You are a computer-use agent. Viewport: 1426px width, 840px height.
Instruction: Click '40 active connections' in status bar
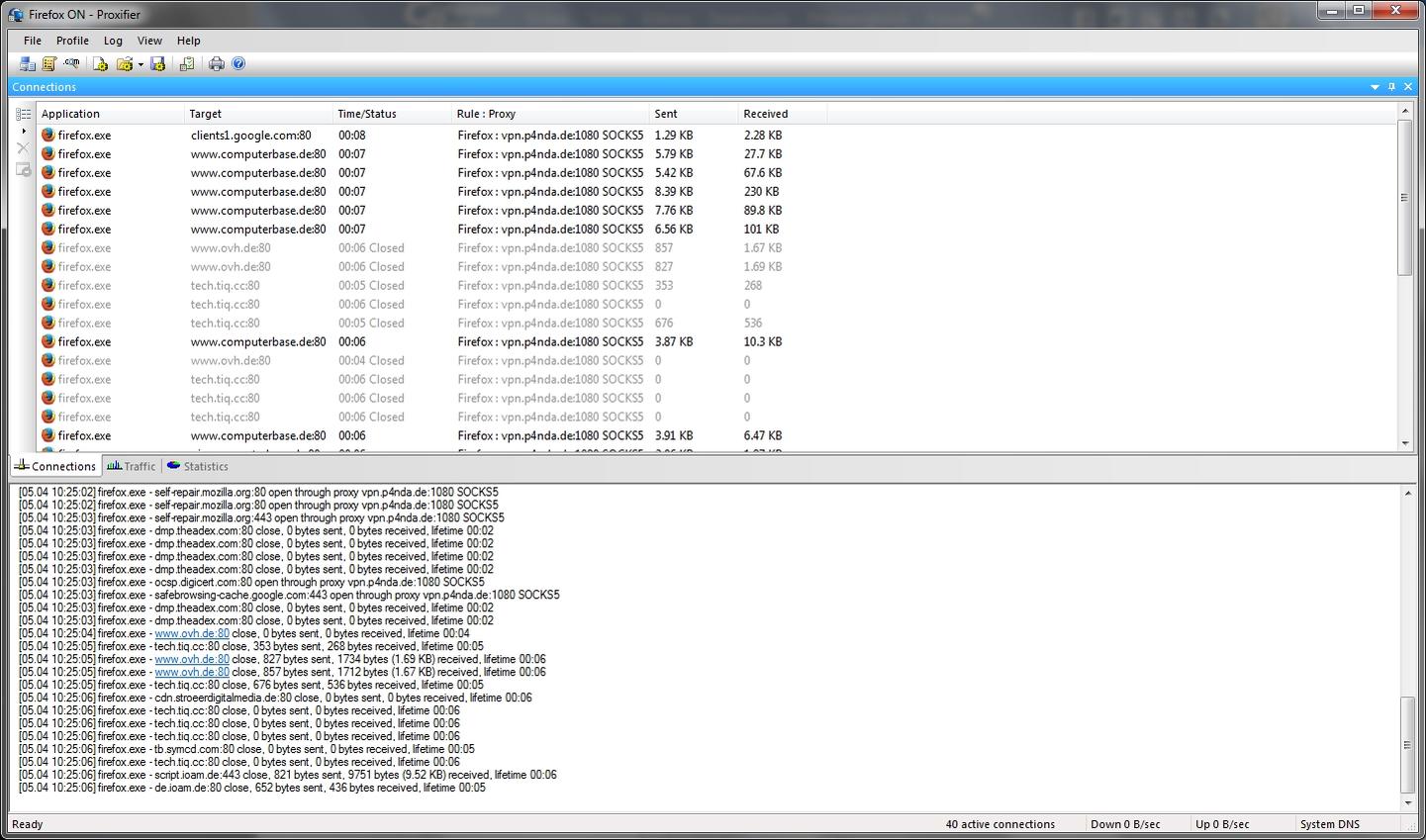[1000, 824]
